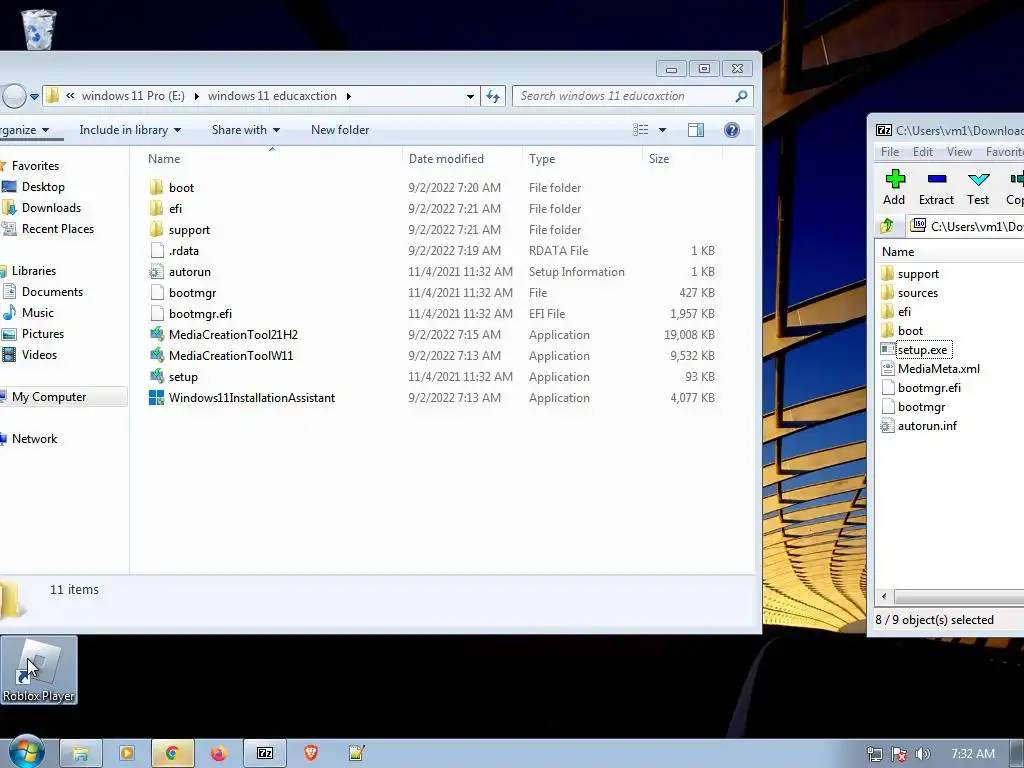Sort by Date modified column
The width and height of the screenshot is (1024, 768).
462,159
